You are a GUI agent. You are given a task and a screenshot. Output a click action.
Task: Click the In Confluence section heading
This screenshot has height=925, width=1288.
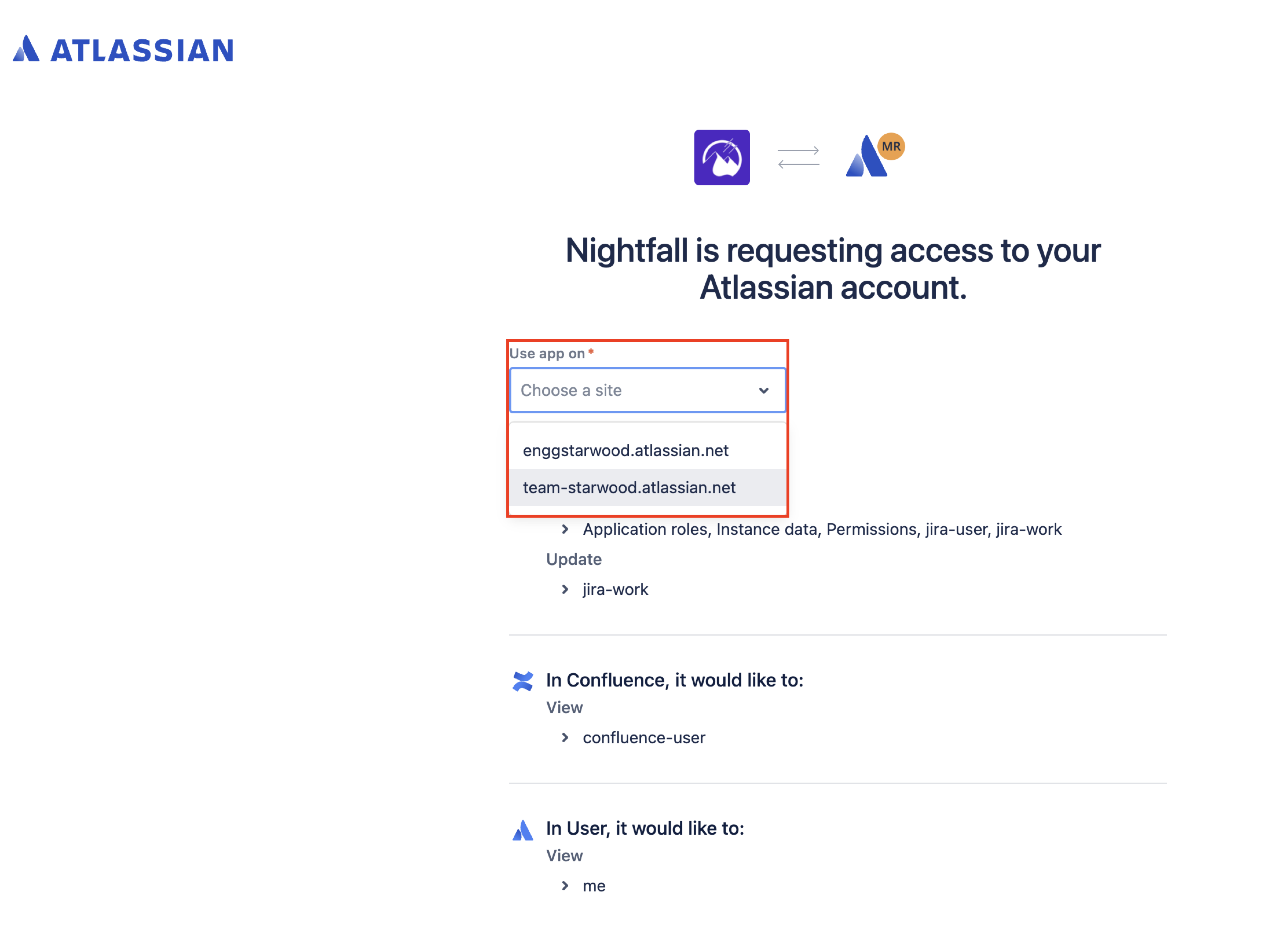pos(675,680)
